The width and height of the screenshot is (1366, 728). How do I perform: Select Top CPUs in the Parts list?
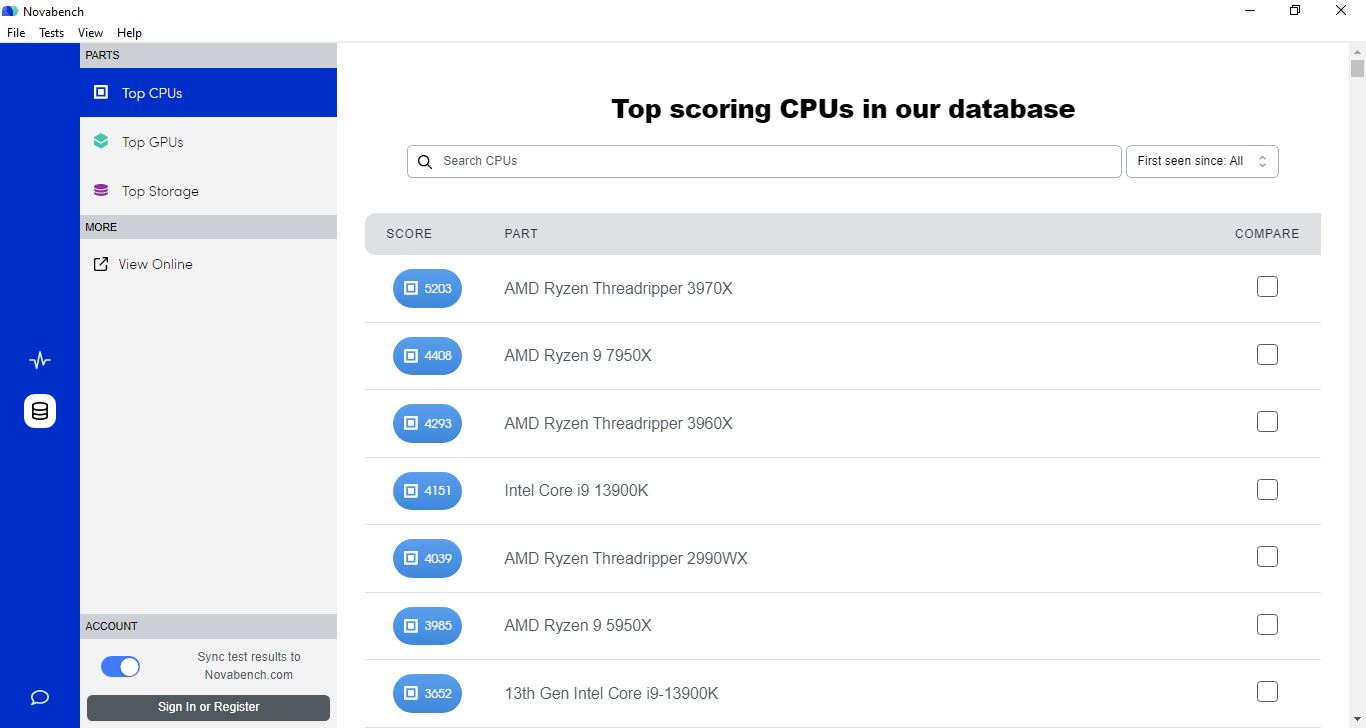[x=208, y=92]
